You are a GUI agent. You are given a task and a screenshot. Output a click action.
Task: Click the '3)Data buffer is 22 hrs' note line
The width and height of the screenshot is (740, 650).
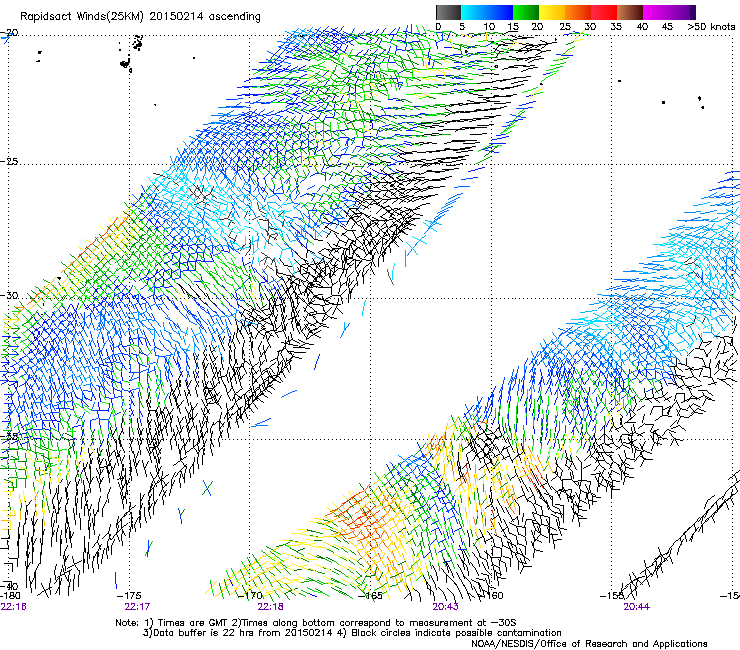click(x=352, y=633)
